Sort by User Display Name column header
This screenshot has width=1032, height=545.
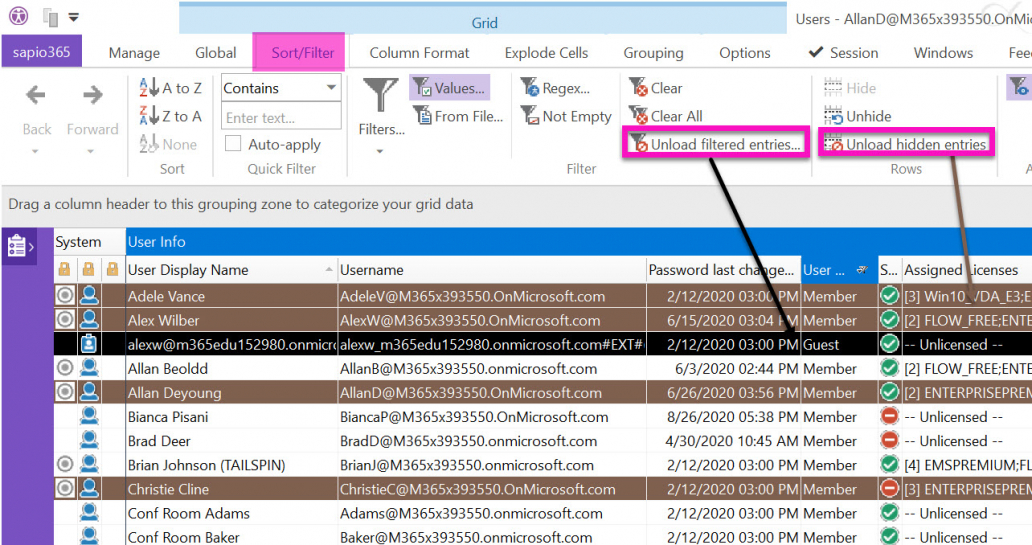point(230,269)
